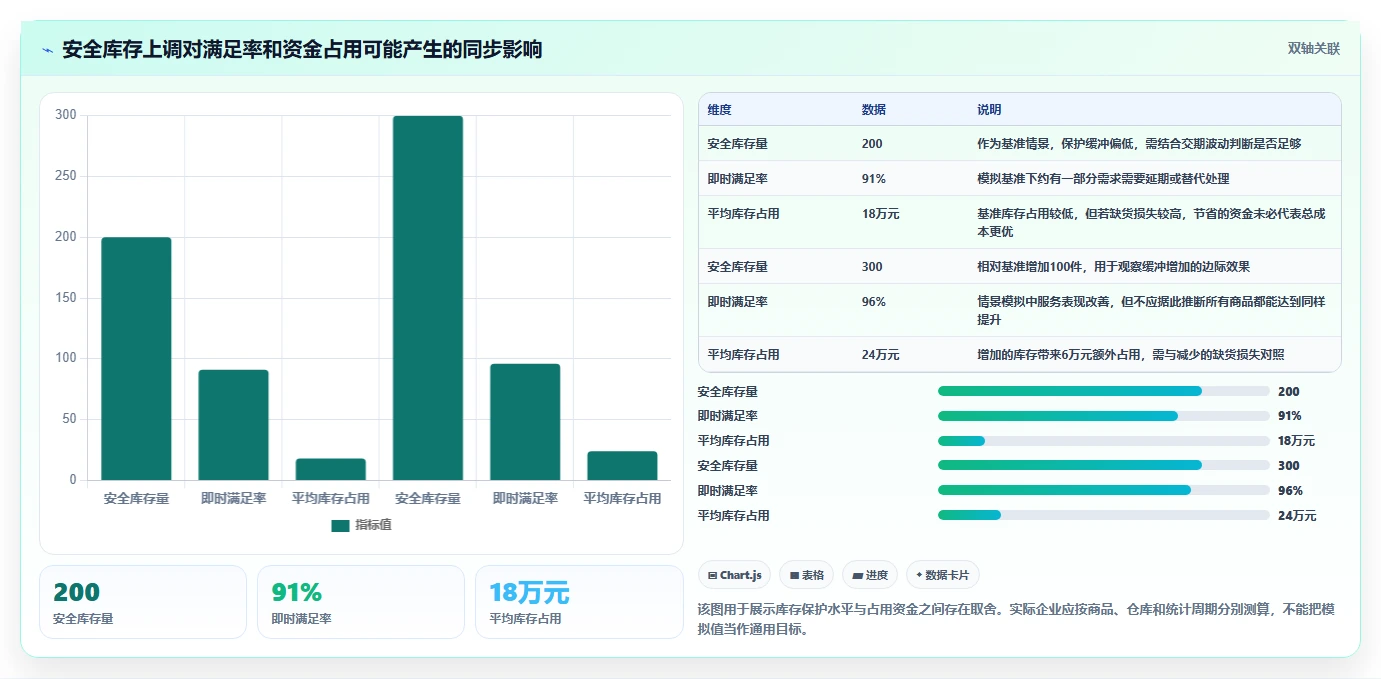Image resolution: width=1381 pixels, height=679 pixels.
Task: Select the Chart.js tag
Action: (x=734, y=575)
